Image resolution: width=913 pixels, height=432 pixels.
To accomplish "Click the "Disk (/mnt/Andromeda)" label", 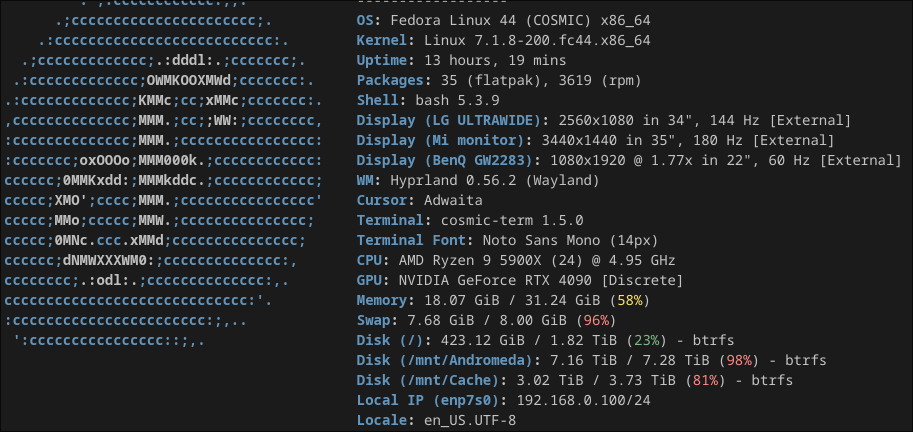I will 444,360.
